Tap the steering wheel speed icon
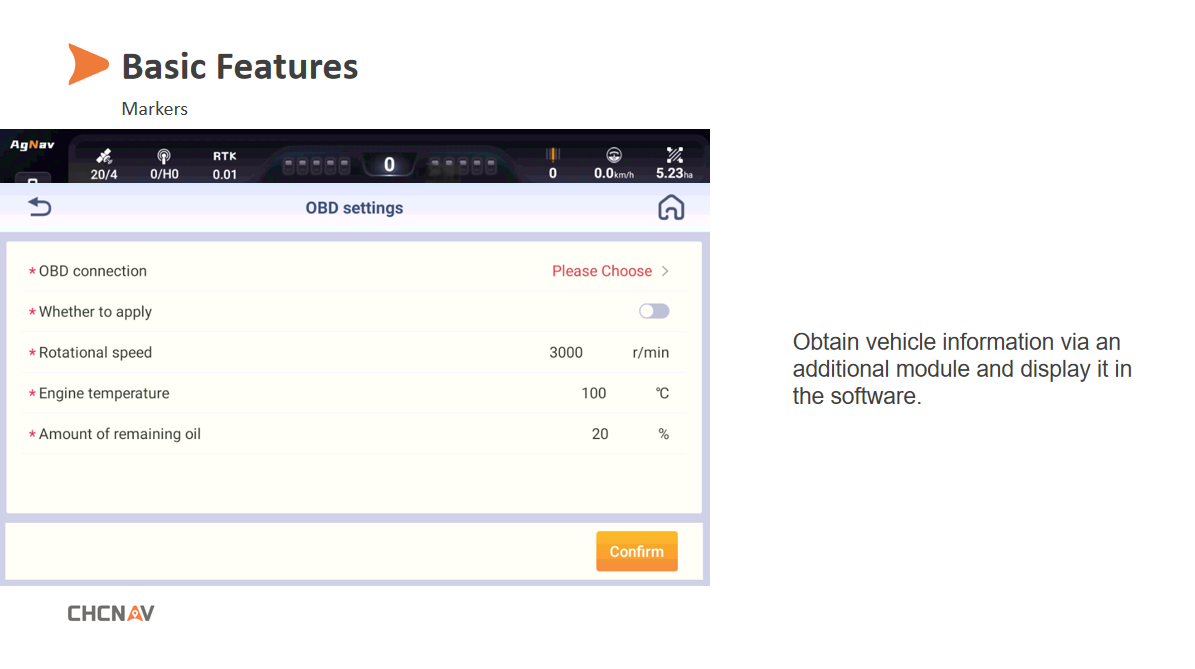The height and width of the screenshot is (669, 1195). pos(614,156)
